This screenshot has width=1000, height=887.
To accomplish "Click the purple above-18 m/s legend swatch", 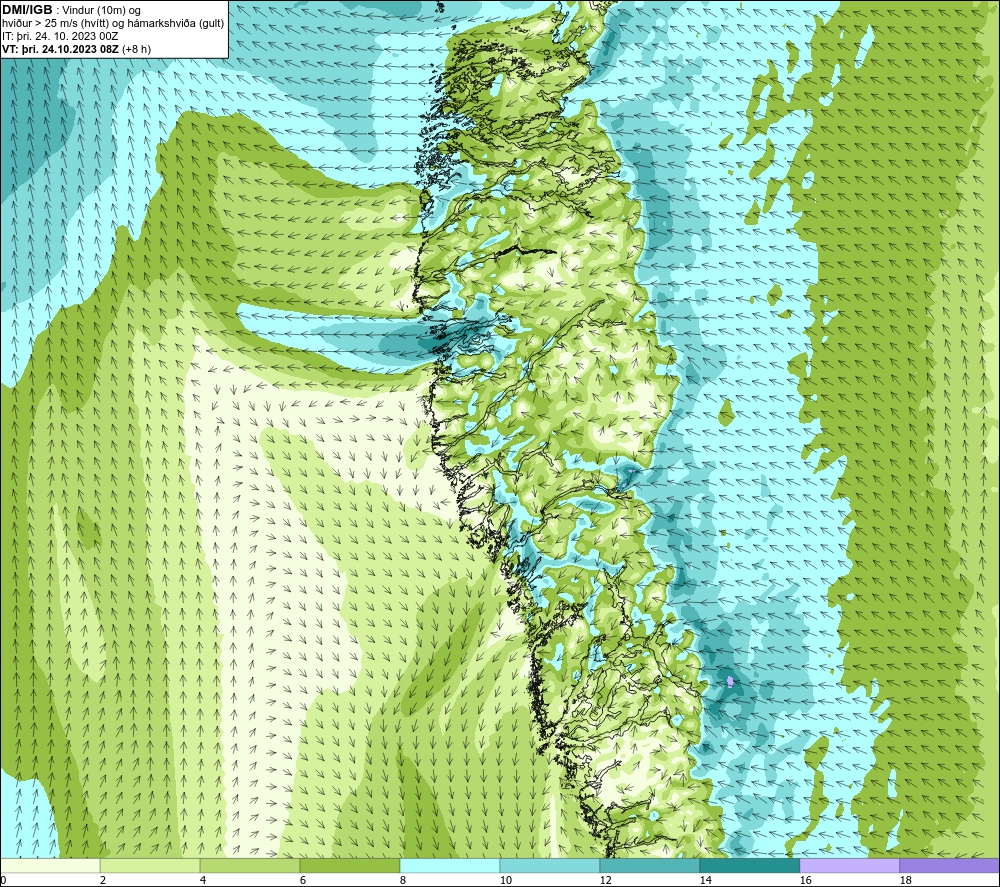I will [x=950, y=865].
